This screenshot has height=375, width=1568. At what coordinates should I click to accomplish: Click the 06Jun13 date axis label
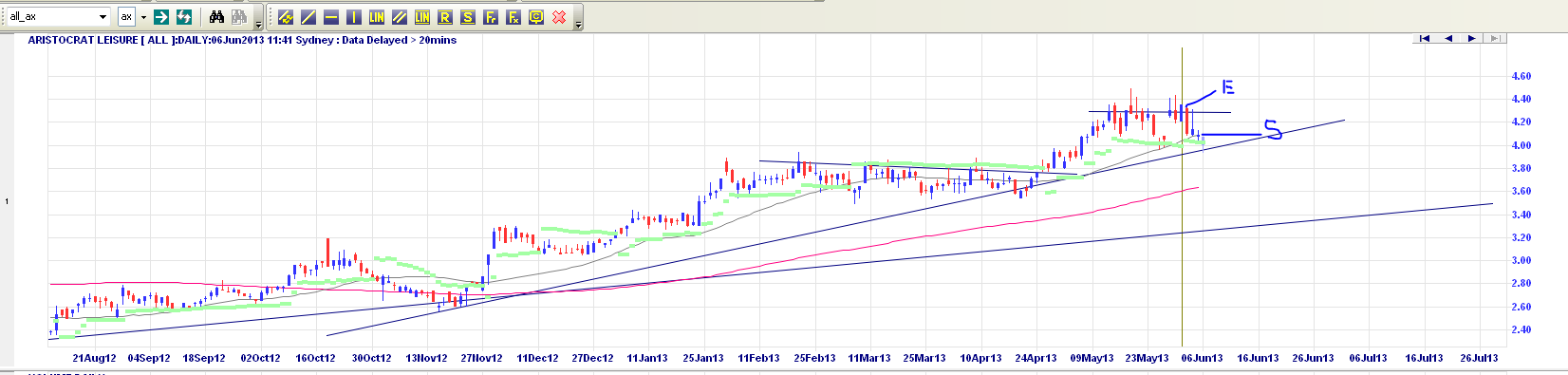[1202, 358]
